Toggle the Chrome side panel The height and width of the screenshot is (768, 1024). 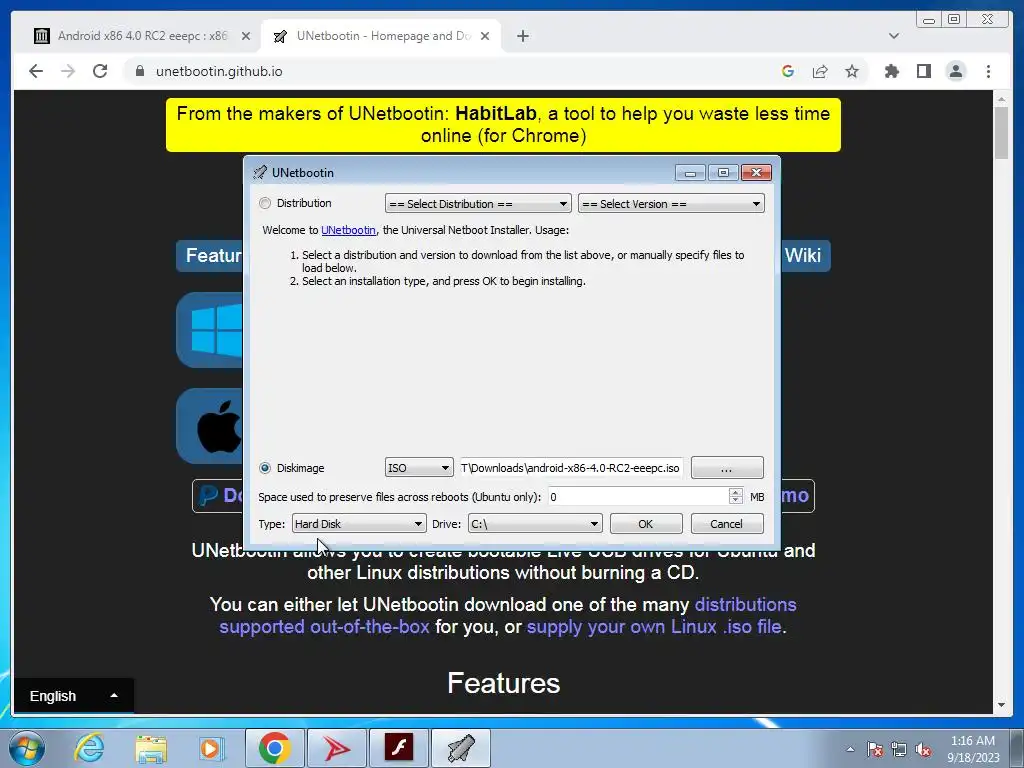click(x=923, y=71)
